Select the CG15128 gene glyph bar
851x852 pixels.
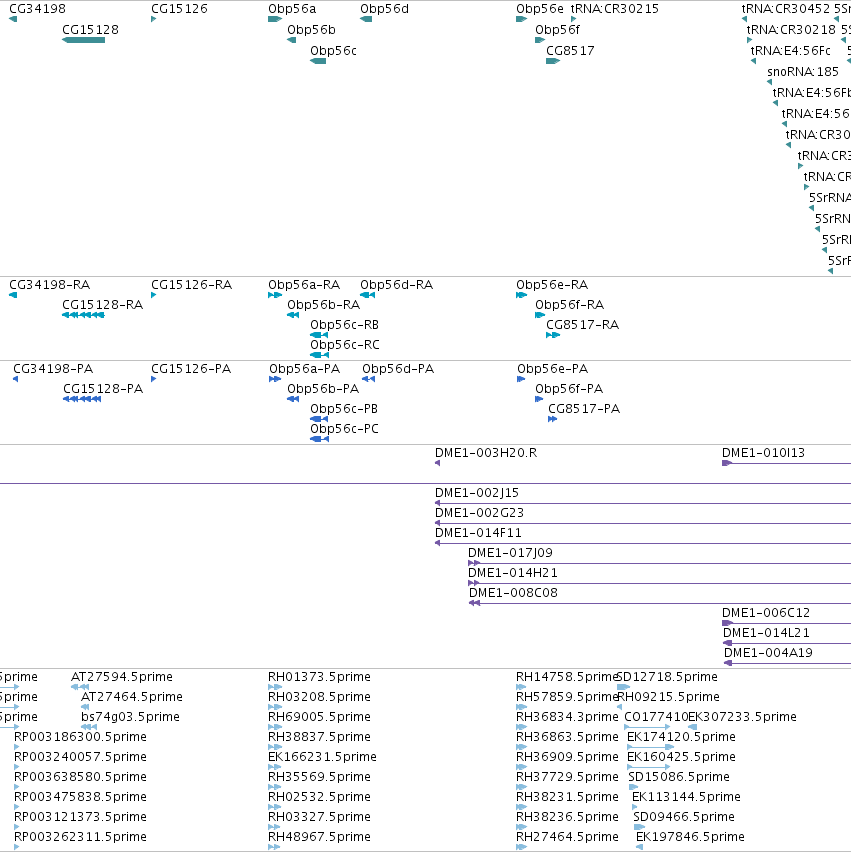(84, 40)
